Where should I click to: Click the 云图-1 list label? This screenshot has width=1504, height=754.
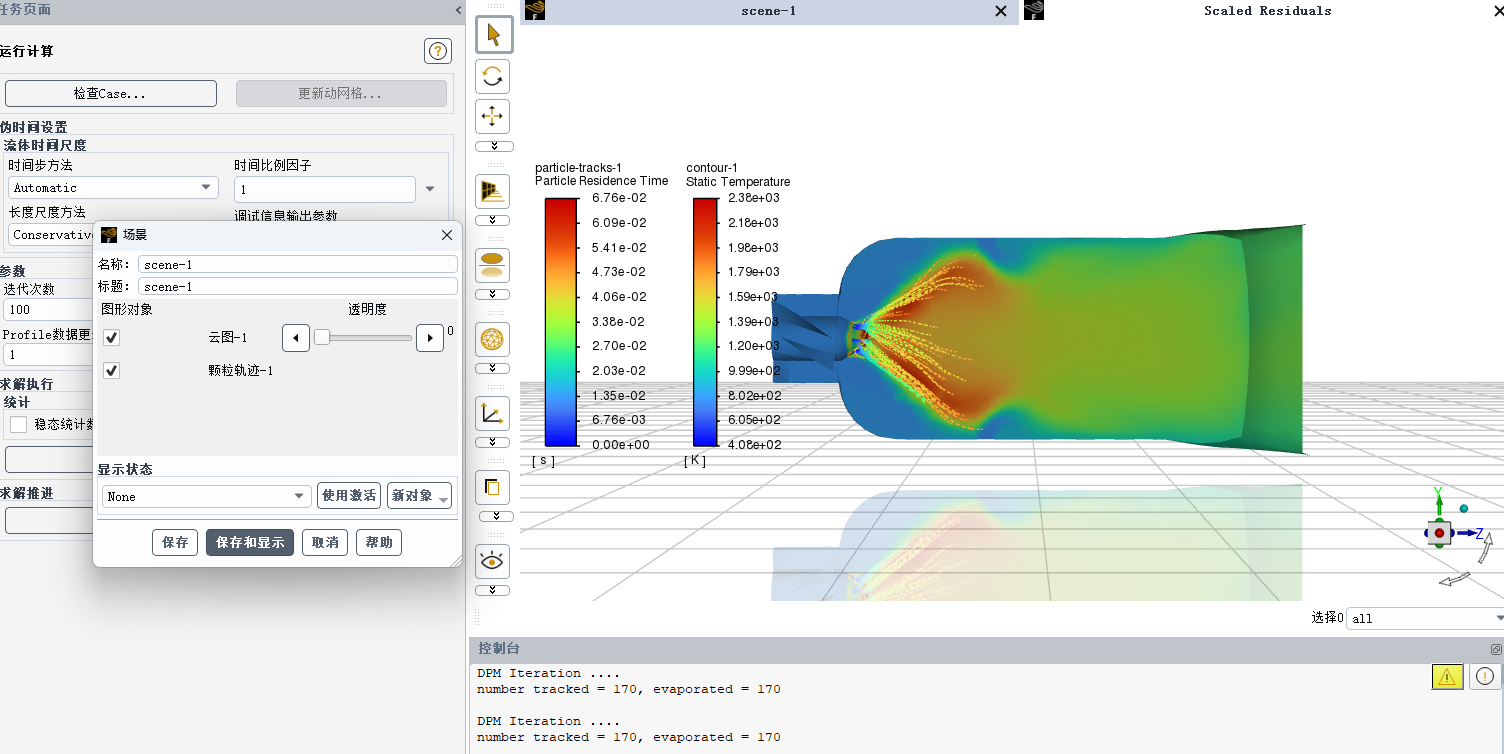point(228,338)
